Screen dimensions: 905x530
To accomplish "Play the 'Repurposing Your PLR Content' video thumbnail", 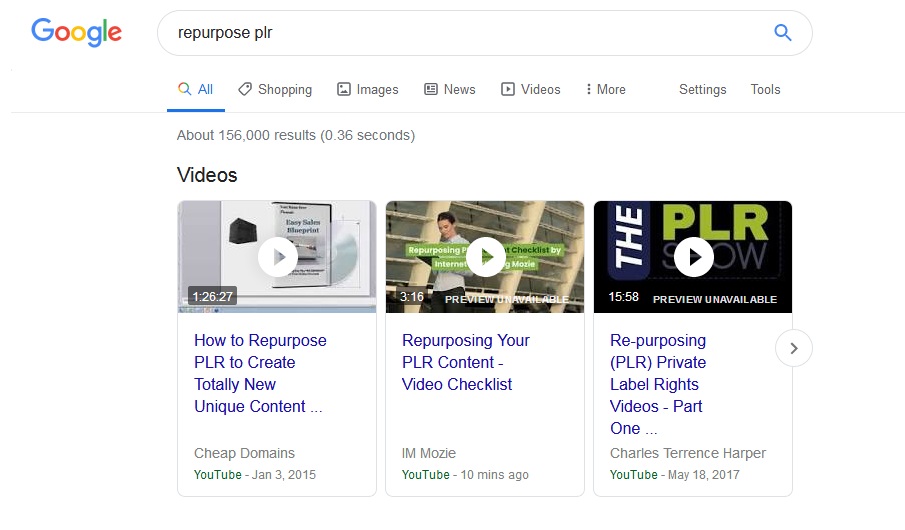I will tap(485, 257).
